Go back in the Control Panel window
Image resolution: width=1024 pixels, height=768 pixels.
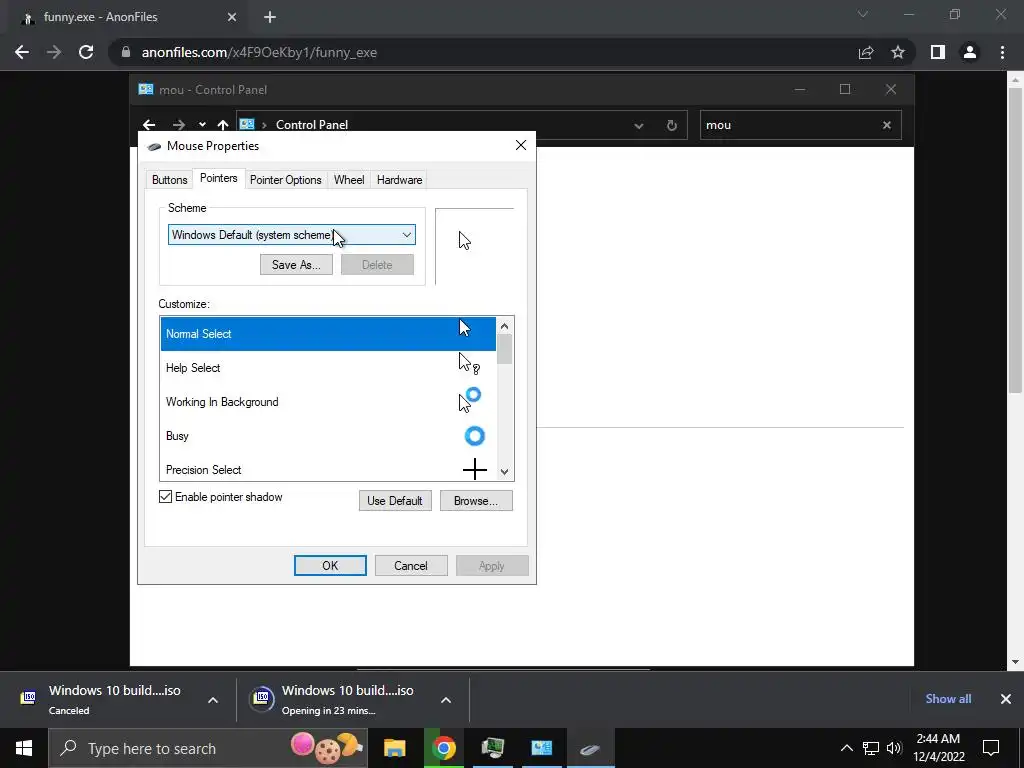coord(149,125)
